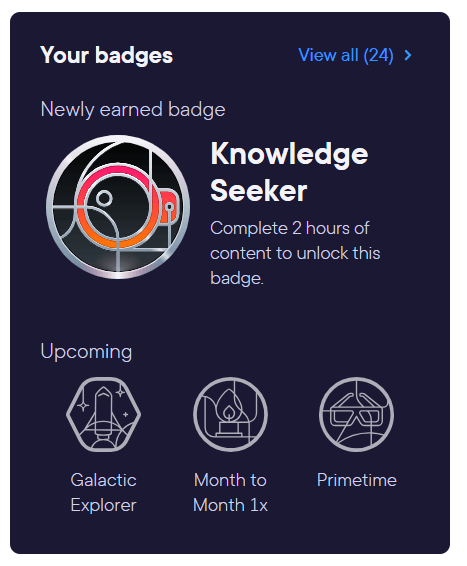Select the Primetime 3D glasses badge icon
467x566 pixels.
[357, 414]
